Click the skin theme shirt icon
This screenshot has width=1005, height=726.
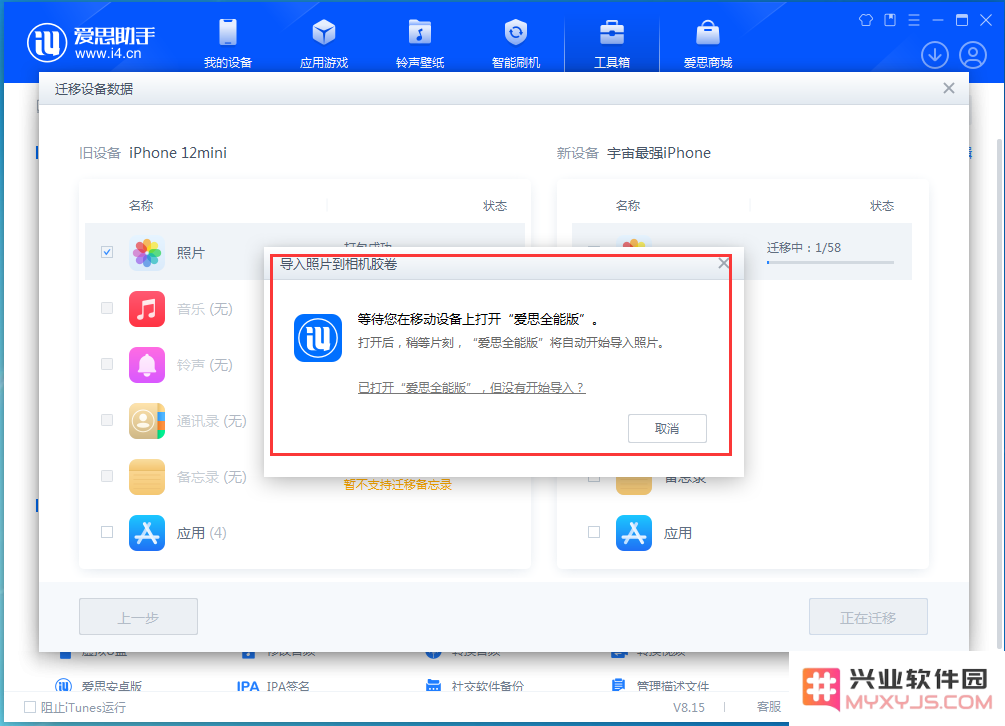[x=866, y=20]
